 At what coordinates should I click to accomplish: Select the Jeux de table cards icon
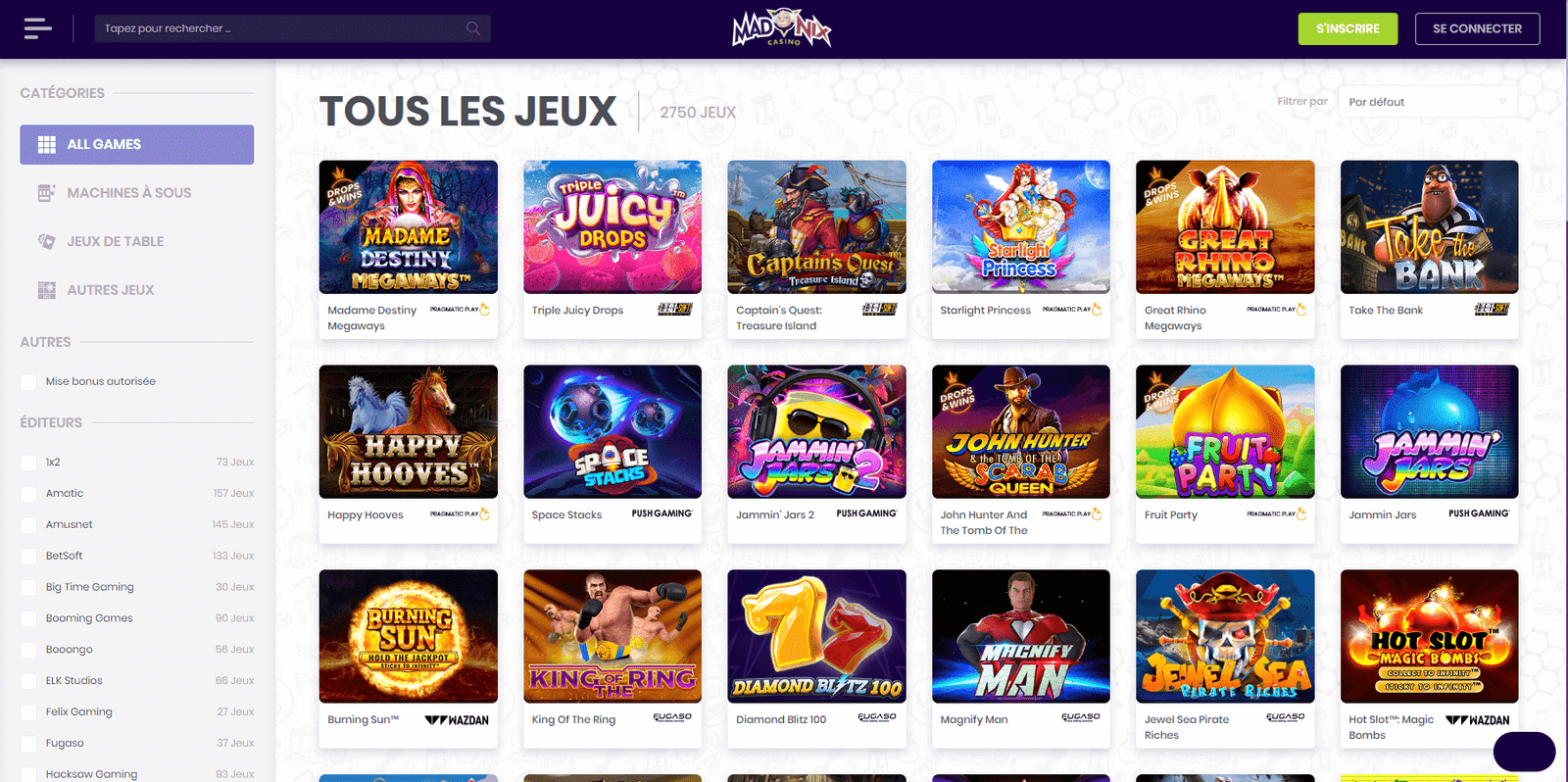[46, 241]
